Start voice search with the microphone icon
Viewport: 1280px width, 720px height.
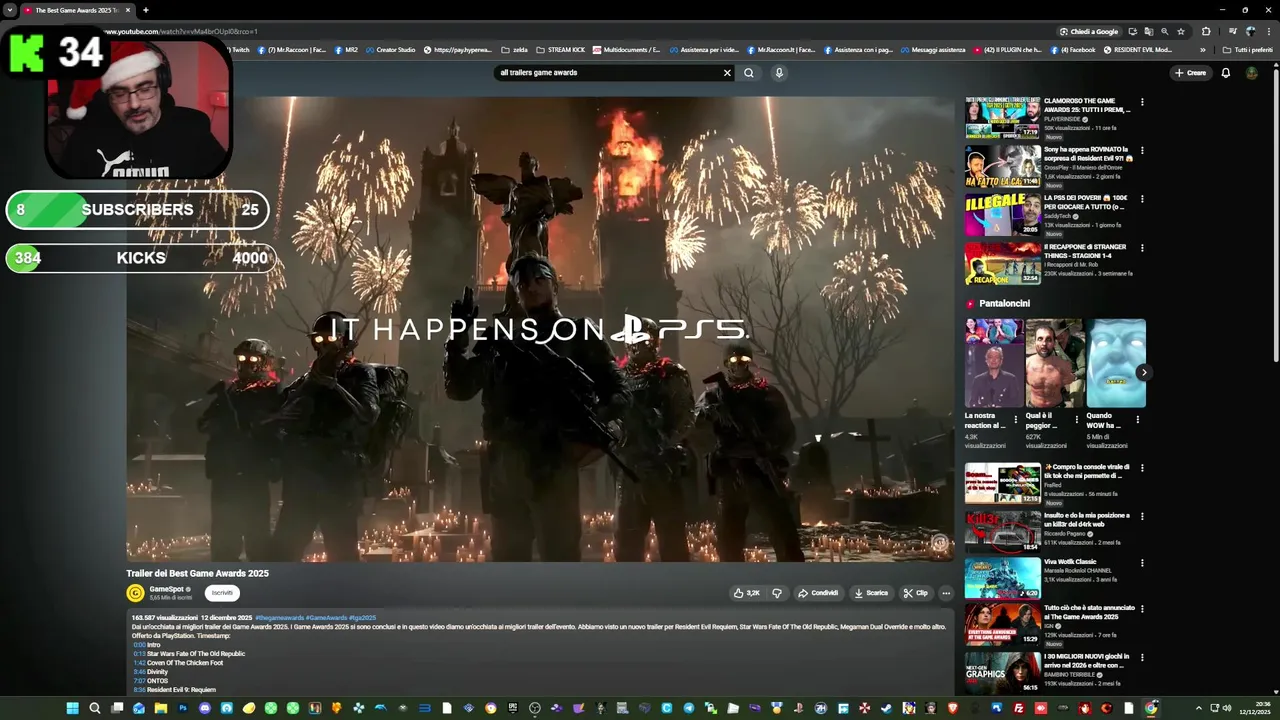point(779,73)
